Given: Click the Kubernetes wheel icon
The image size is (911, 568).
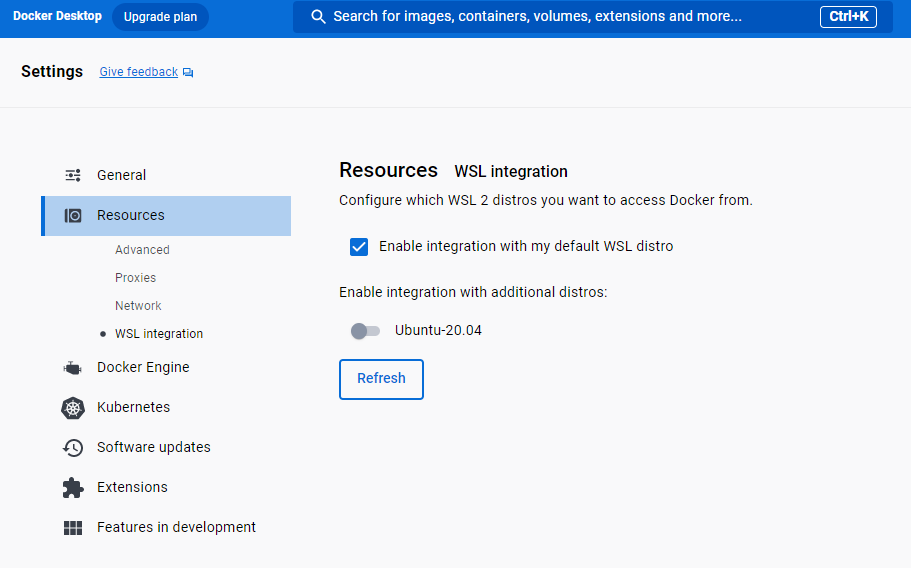Looking at the screenshot, I should click(73, 408).
